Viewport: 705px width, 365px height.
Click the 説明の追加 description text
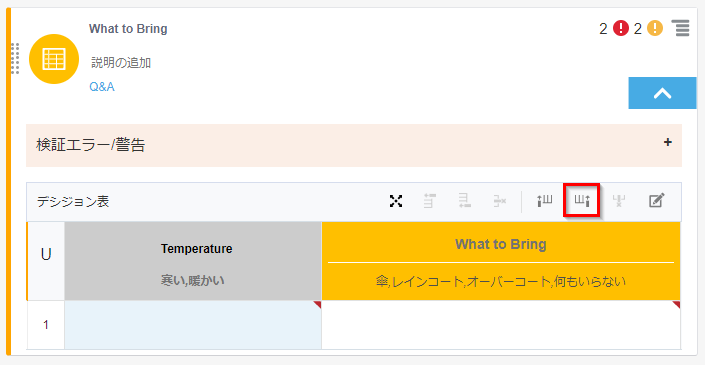click(121, 63)
